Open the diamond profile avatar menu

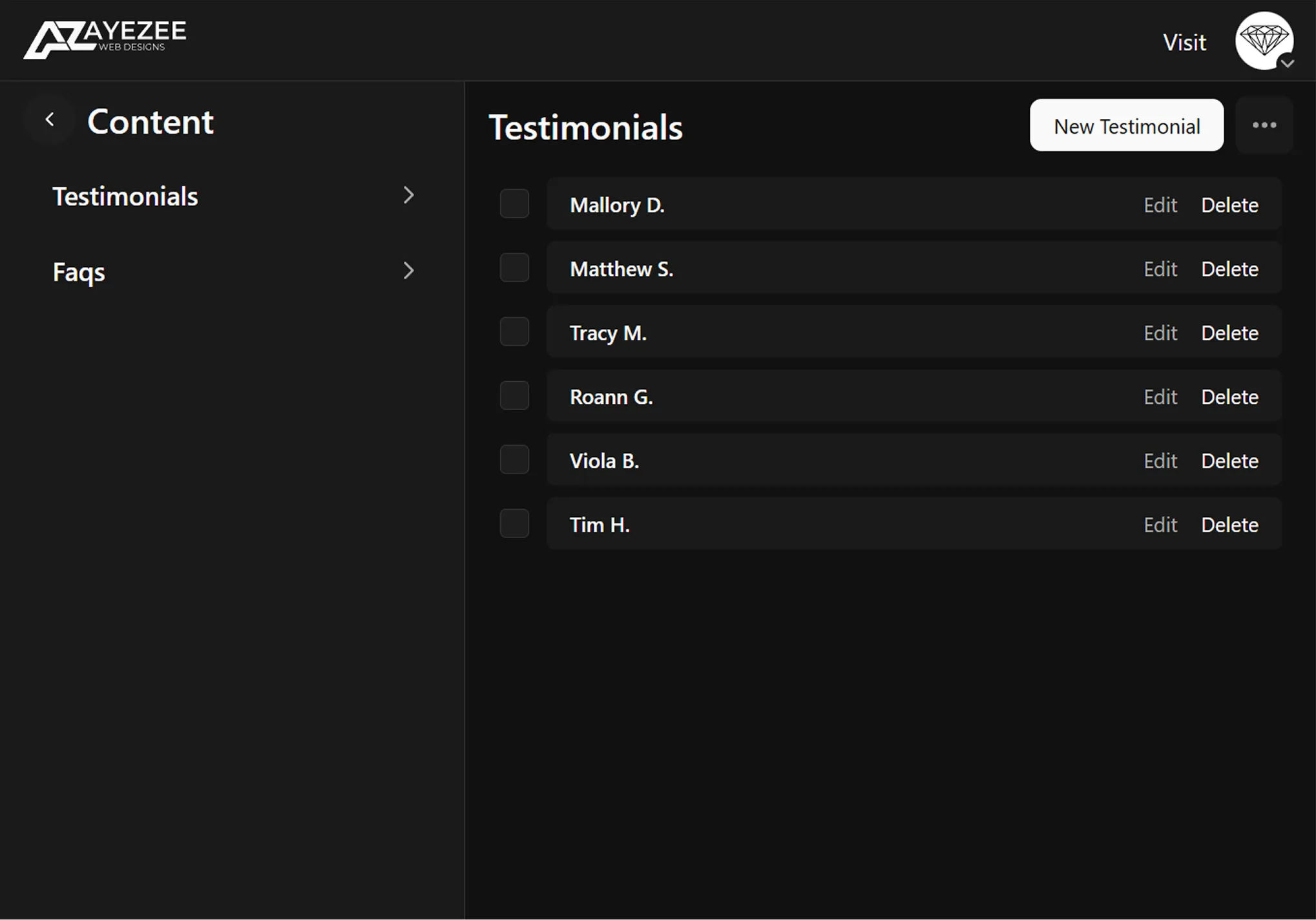click(x=1263, y=40)
